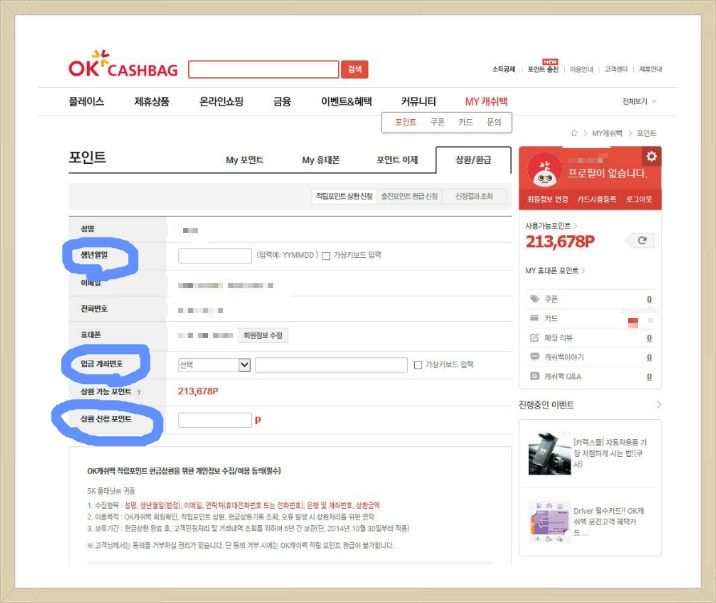Select 신청결과조회 sub-tab
Screen dimensions: 716x603
474,196
